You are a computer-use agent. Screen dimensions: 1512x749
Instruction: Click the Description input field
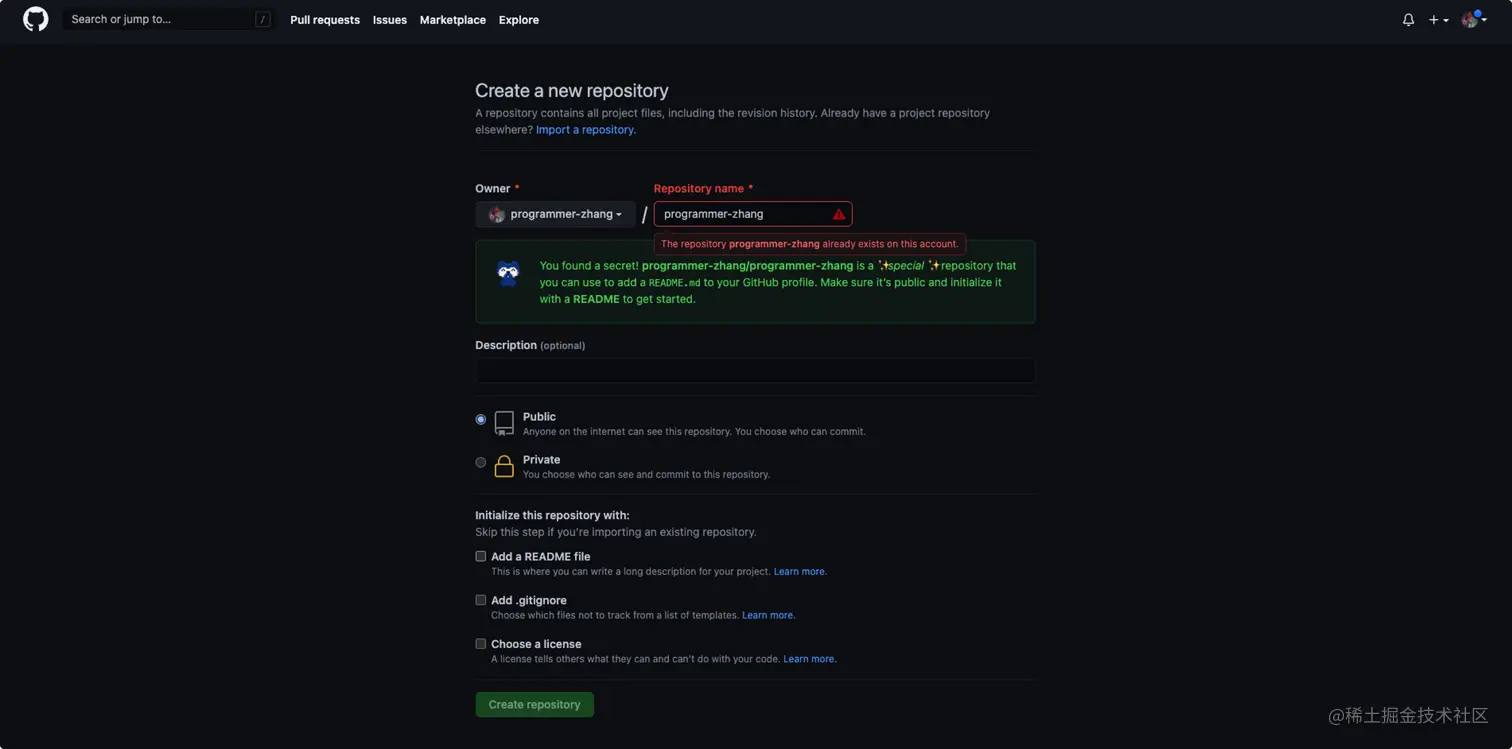pyautogui.click(x=755, y=371)
